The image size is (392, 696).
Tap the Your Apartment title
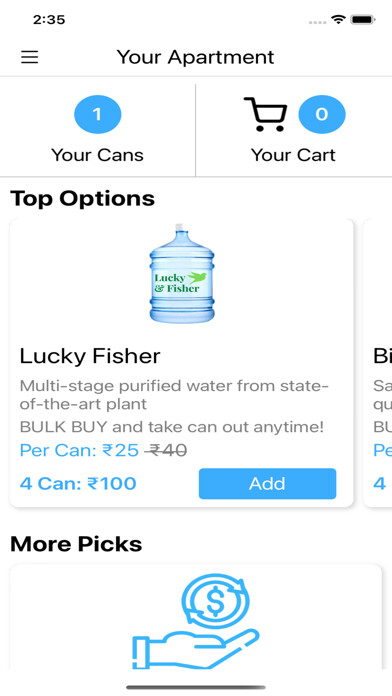click(195, 57)
